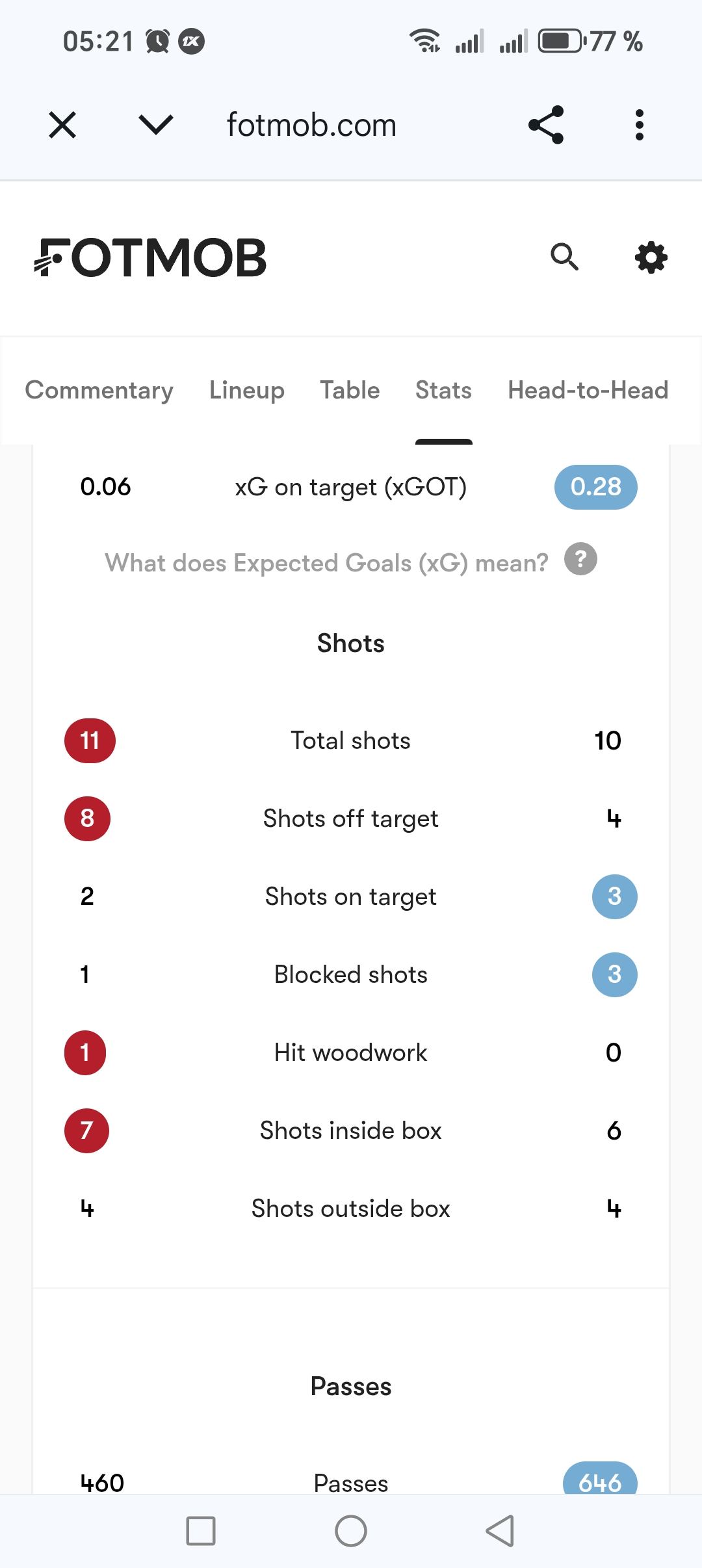Select the Stats tab
This screenshot has width=702, height=1568.
[x=443, y=390]
